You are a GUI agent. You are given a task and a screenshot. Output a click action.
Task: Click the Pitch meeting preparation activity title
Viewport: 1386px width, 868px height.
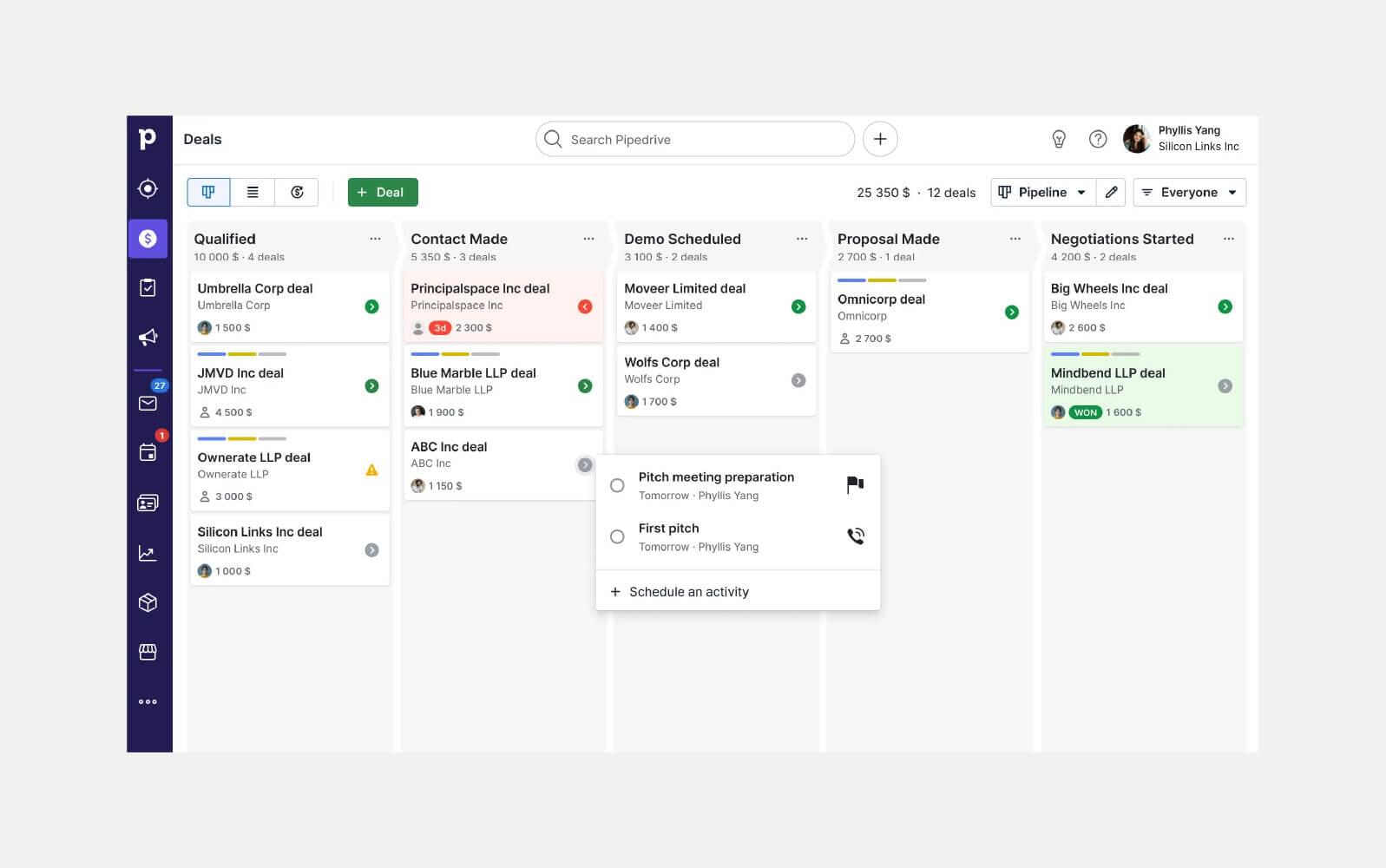(x=716, y=477)
